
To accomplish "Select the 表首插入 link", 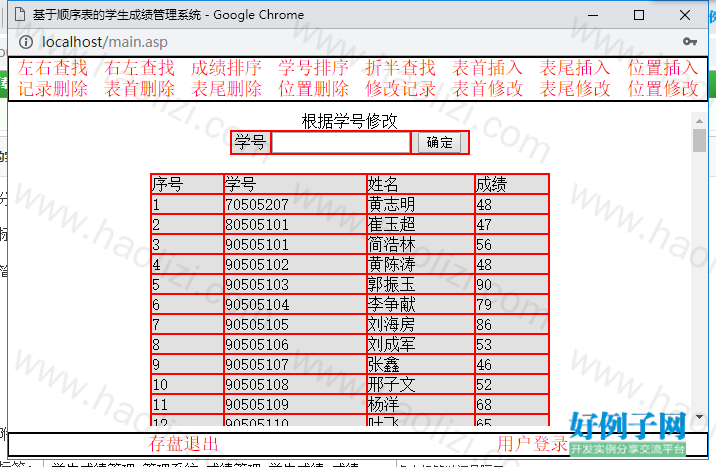I will (488, 68).
